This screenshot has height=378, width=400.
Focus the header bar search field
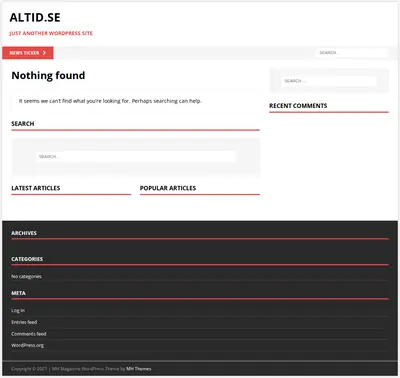point(352,53)
